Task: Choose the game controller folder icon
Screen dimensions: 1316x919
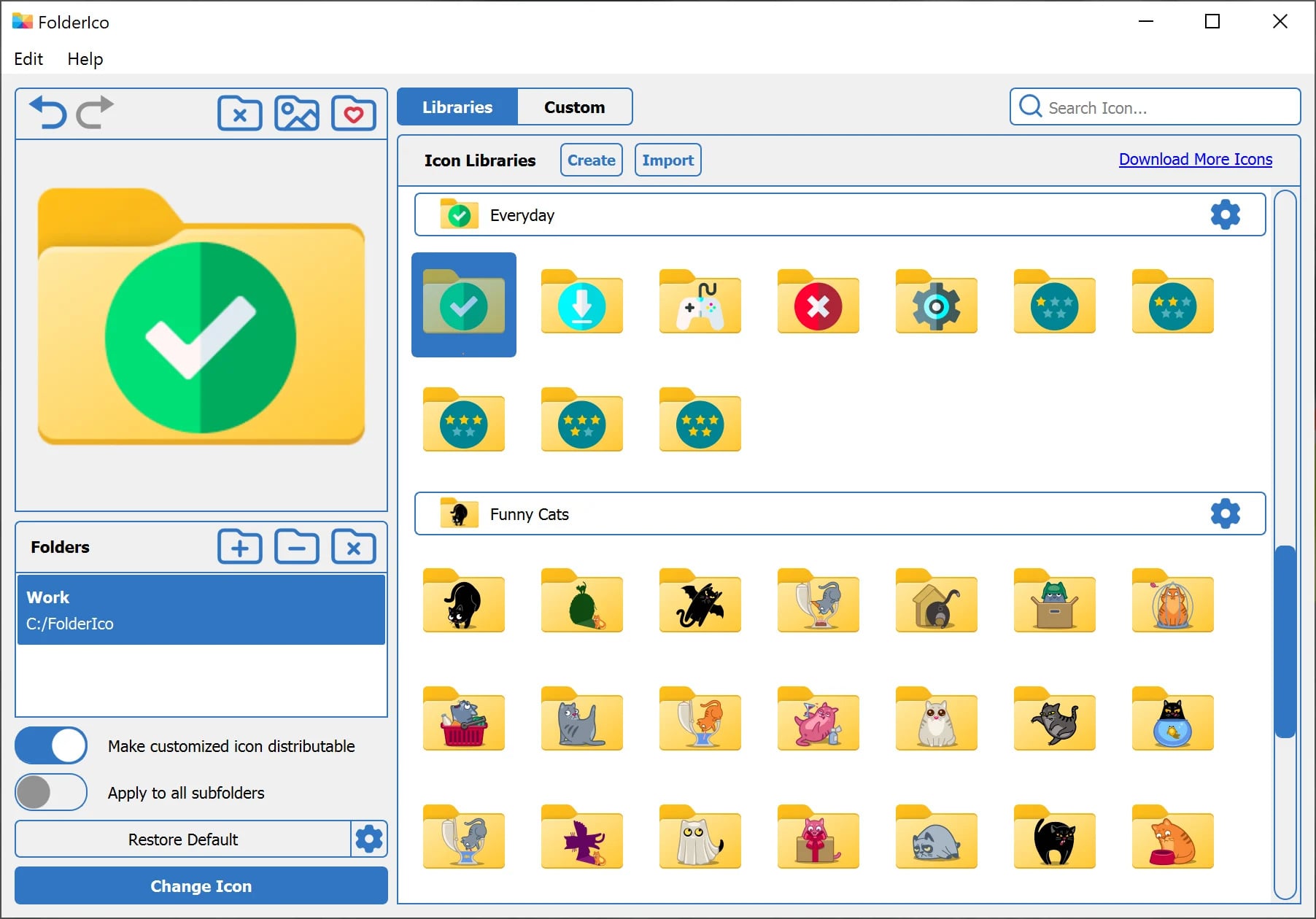Action: [700, 304]
